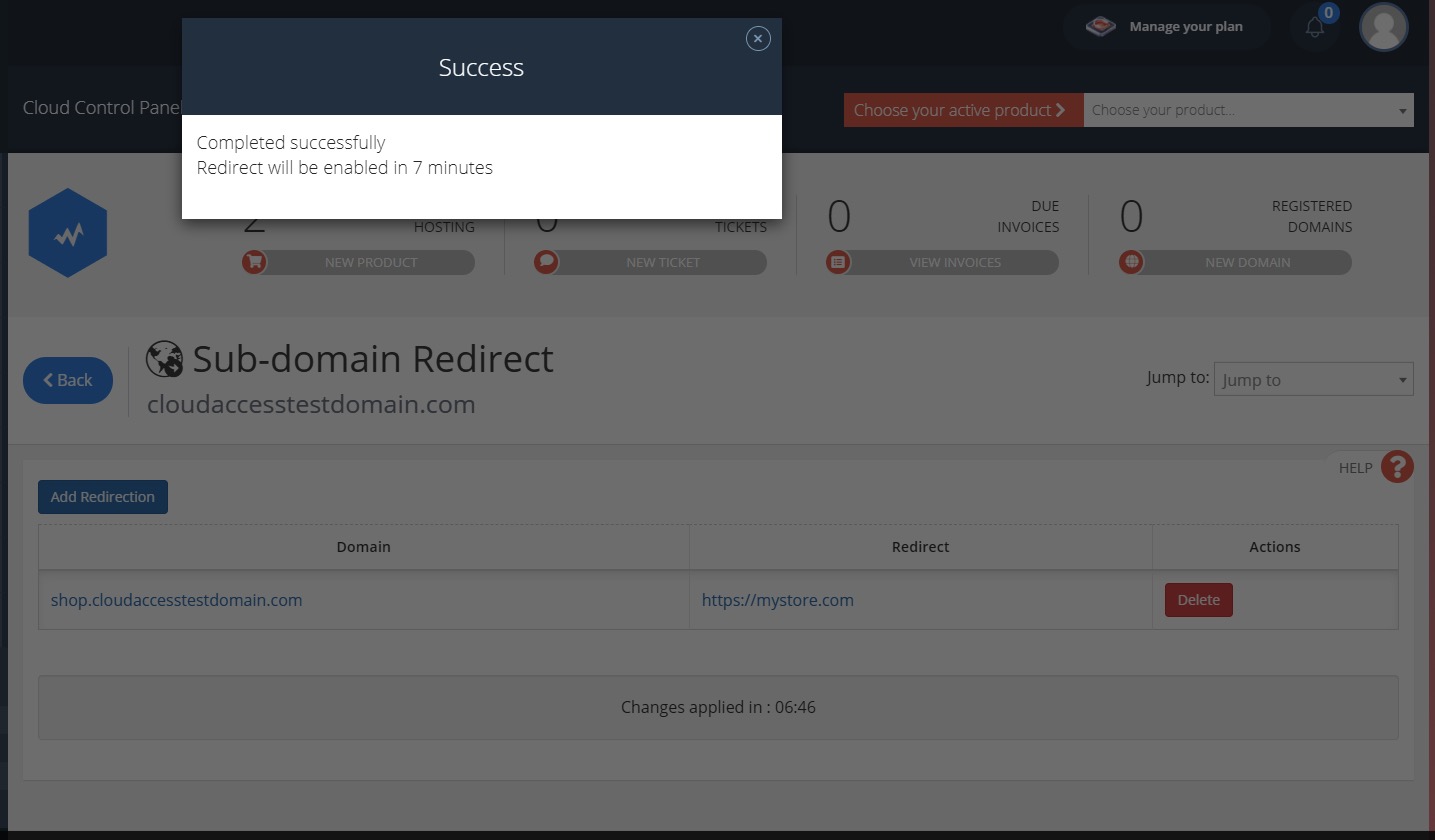Expand the Jump to dropdown
1435x840 pixels.
click(1313, 379)
